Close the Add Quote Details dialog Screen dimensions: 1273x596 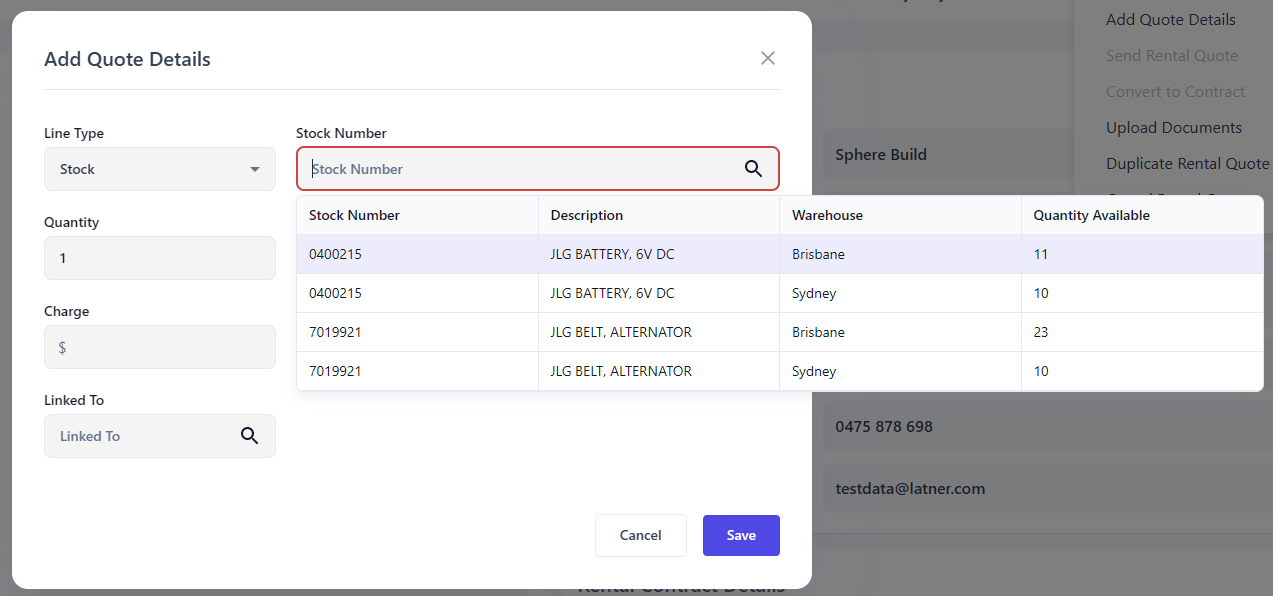(x=768, y=58)
